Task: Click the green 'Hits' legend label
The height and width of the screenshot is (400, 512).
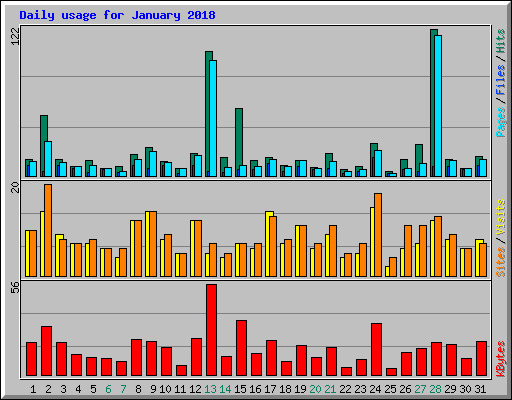Action: point(501,41)
